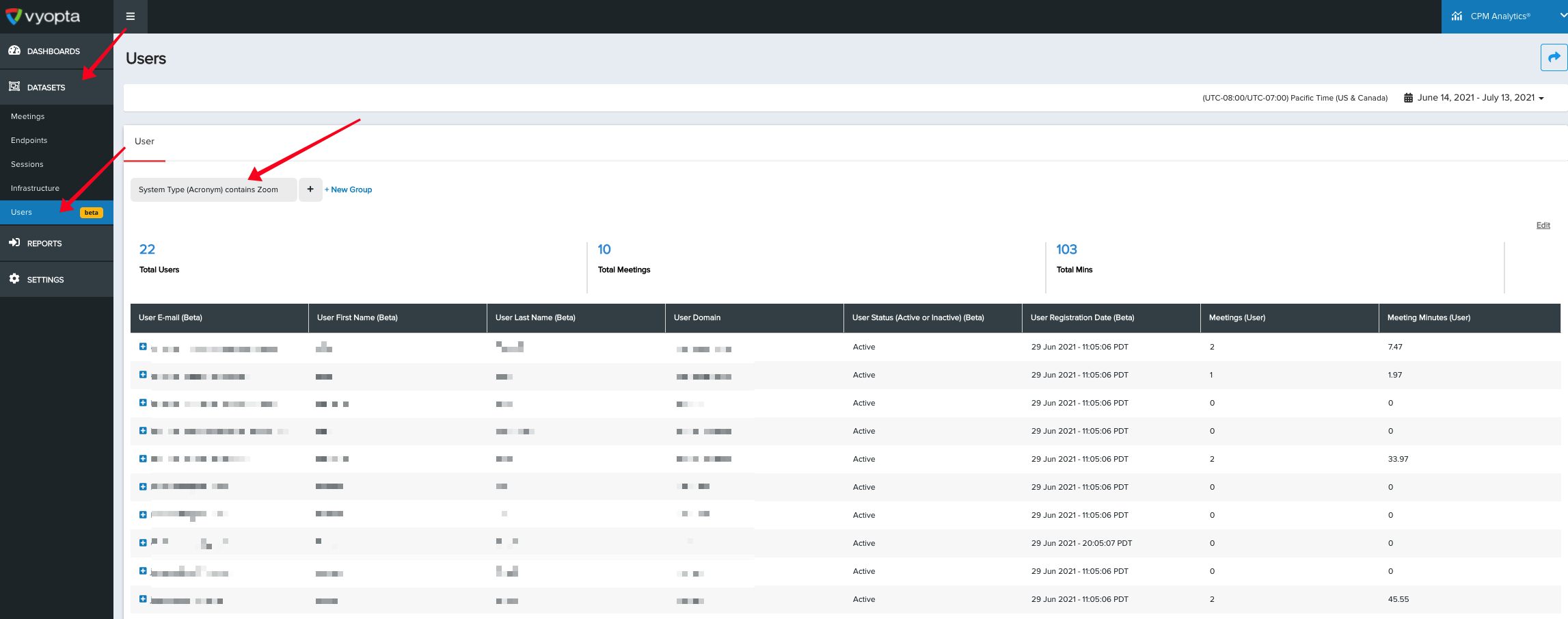The height and width of the screenshot is (619, 1568).
Task: Sort by User First Name (Beta) column
Action: pyautogui.click(x=398, y=318)
